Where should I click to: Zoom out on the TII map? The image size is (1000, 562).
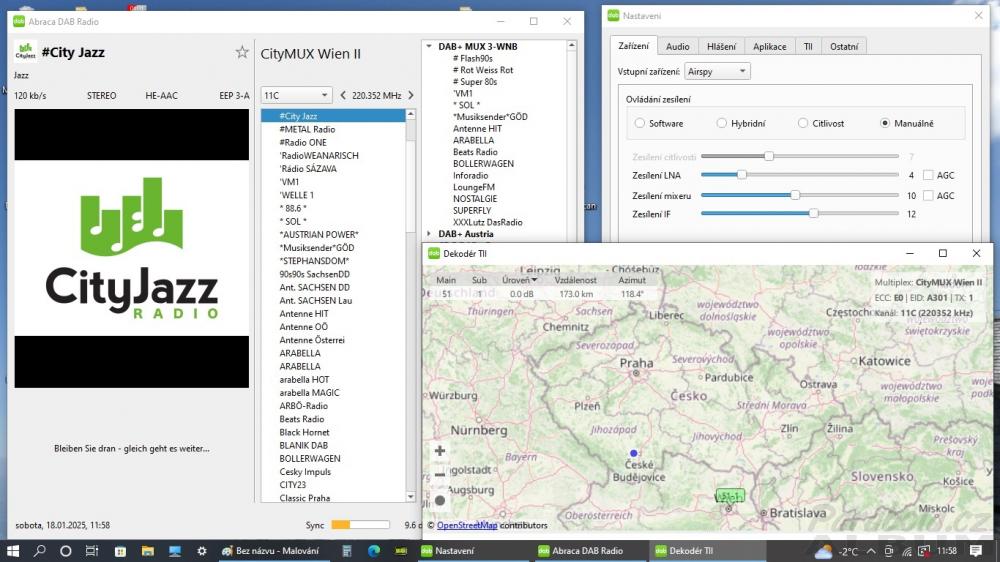[x=440, y=475]
